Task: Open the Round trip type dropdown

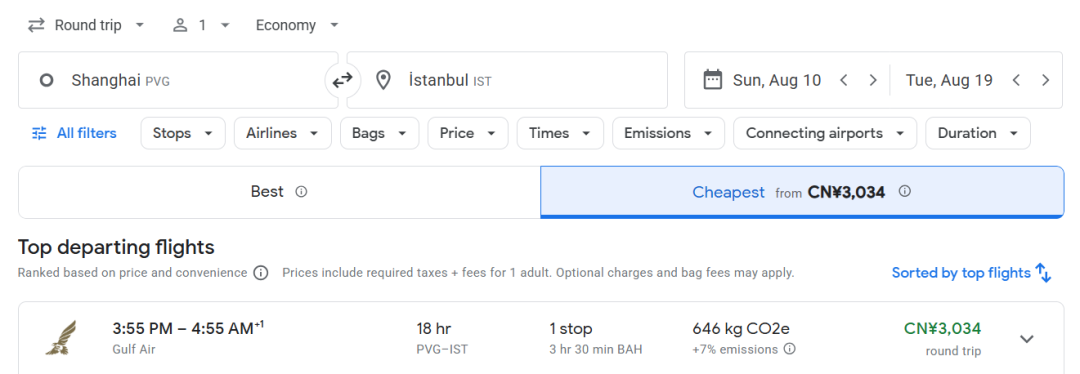Action: [86, 25]
